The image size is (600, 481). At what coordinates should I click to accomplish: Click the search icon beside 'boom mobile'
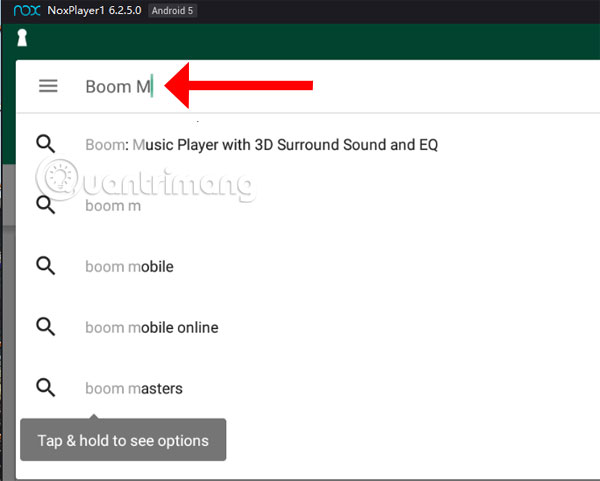(x=46, y=266)
